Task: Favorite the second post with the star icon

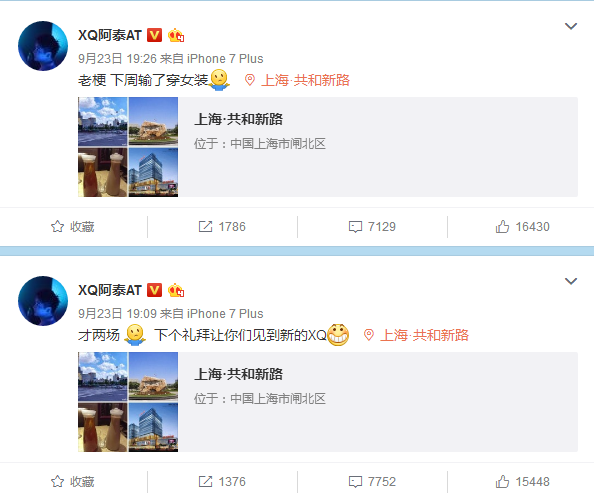Action: 73,481
